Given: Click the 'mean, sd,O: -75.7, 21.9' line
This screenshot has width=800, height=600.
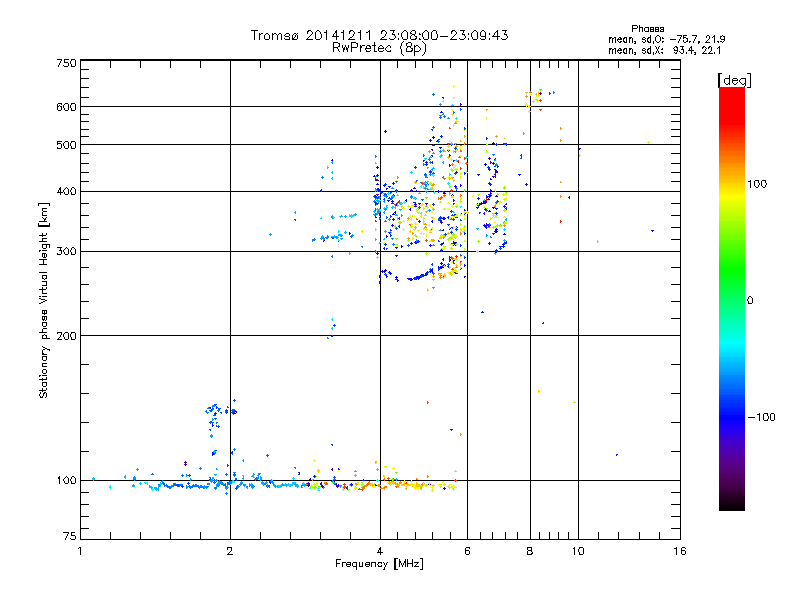Looking at the screenshot, I should 666,39.
